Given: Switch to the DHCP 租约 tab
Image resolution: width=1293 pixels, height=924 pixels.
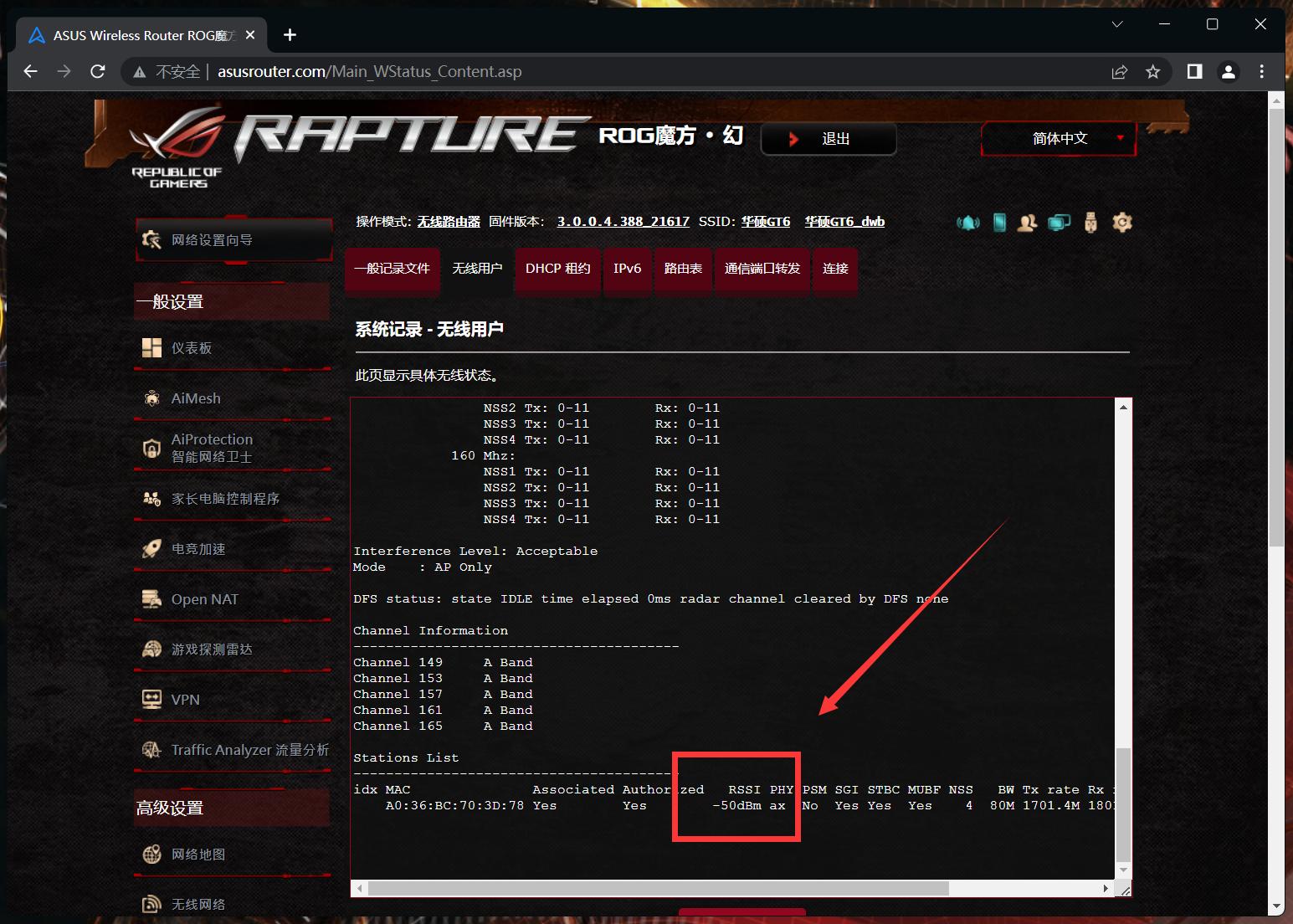Looking at the screenshot, I should (557, 269).
